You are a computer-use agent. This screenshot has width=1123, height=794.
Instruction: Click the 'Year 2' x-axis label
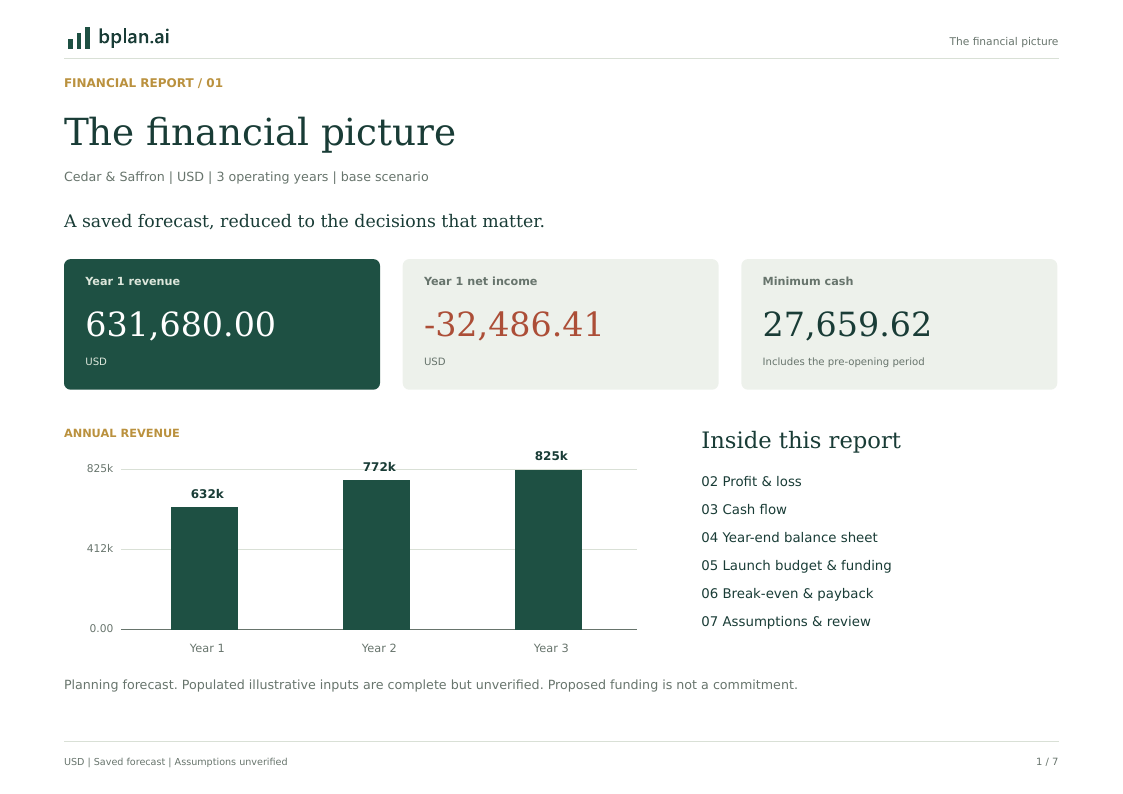point(379,648)
